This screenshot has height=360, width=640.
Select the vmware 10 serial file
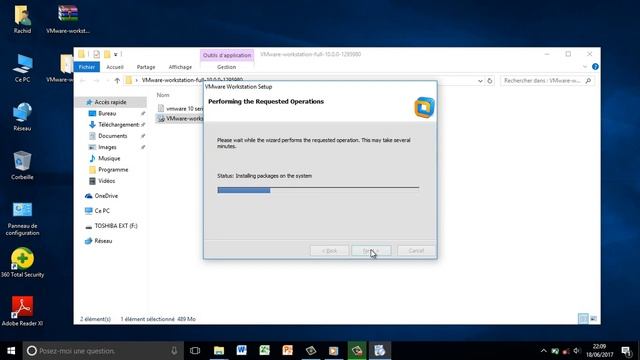pos(180,109)
